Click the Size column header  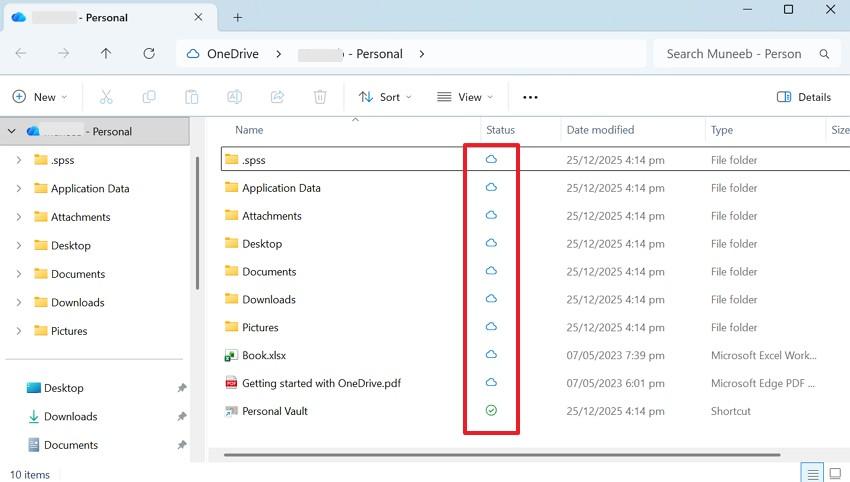point(840,130)
